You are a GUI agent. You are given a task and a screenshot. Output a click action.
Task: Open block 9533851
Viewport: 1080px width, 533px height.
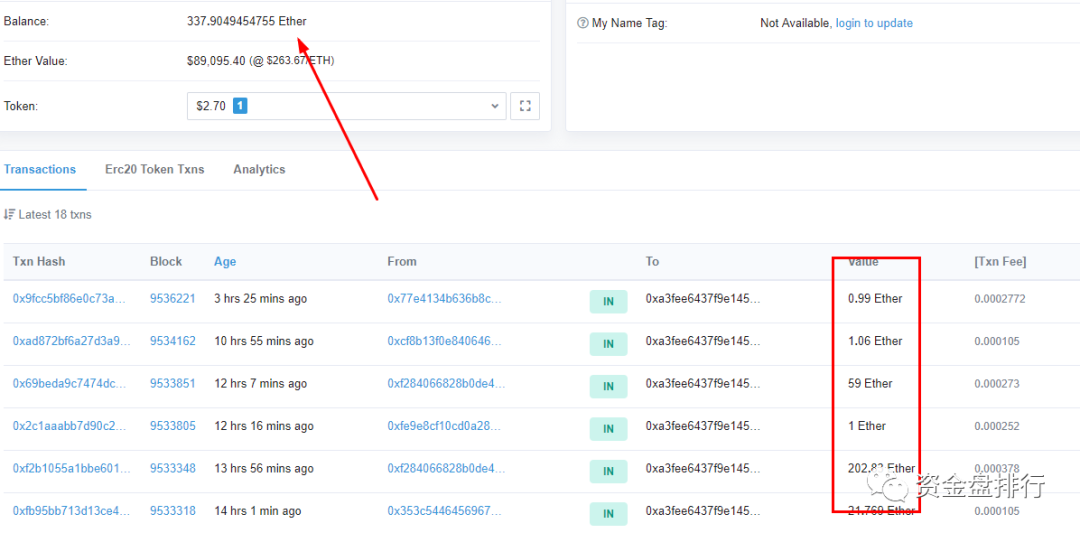point(173,384)
